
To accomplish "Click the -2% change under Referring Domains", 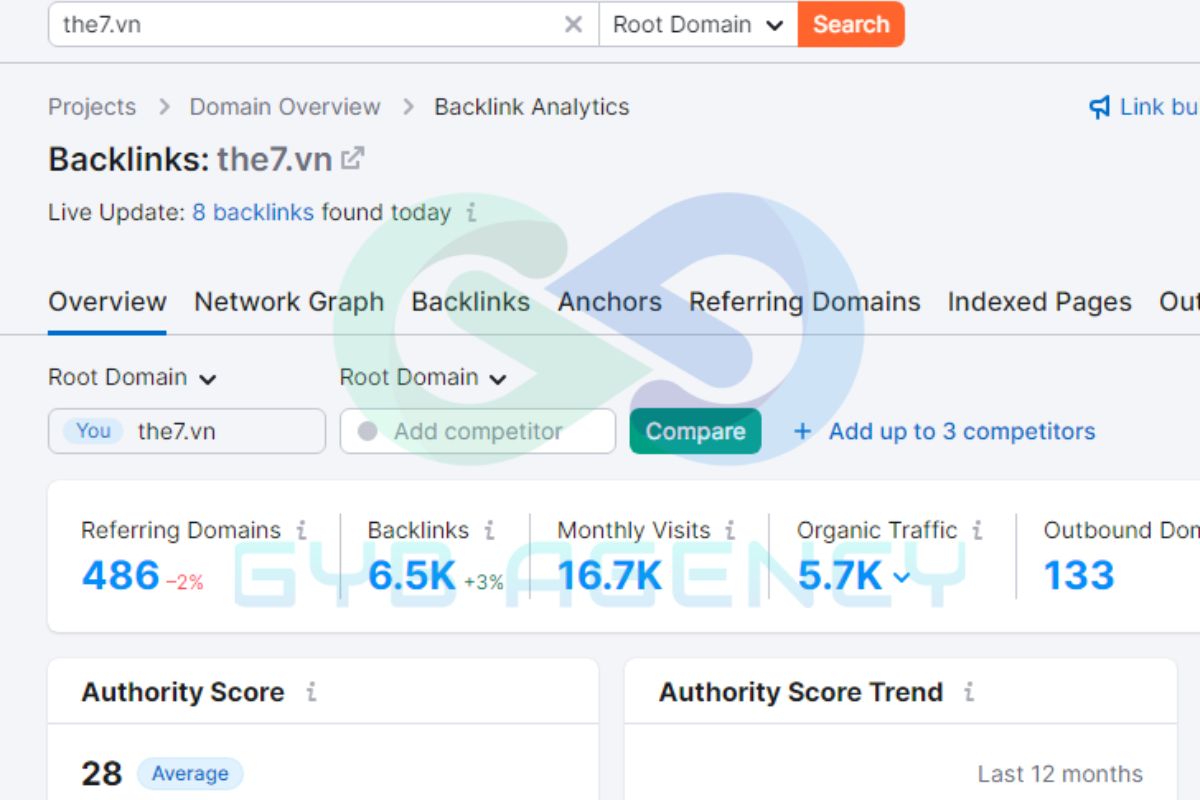I will click(185, 582).
